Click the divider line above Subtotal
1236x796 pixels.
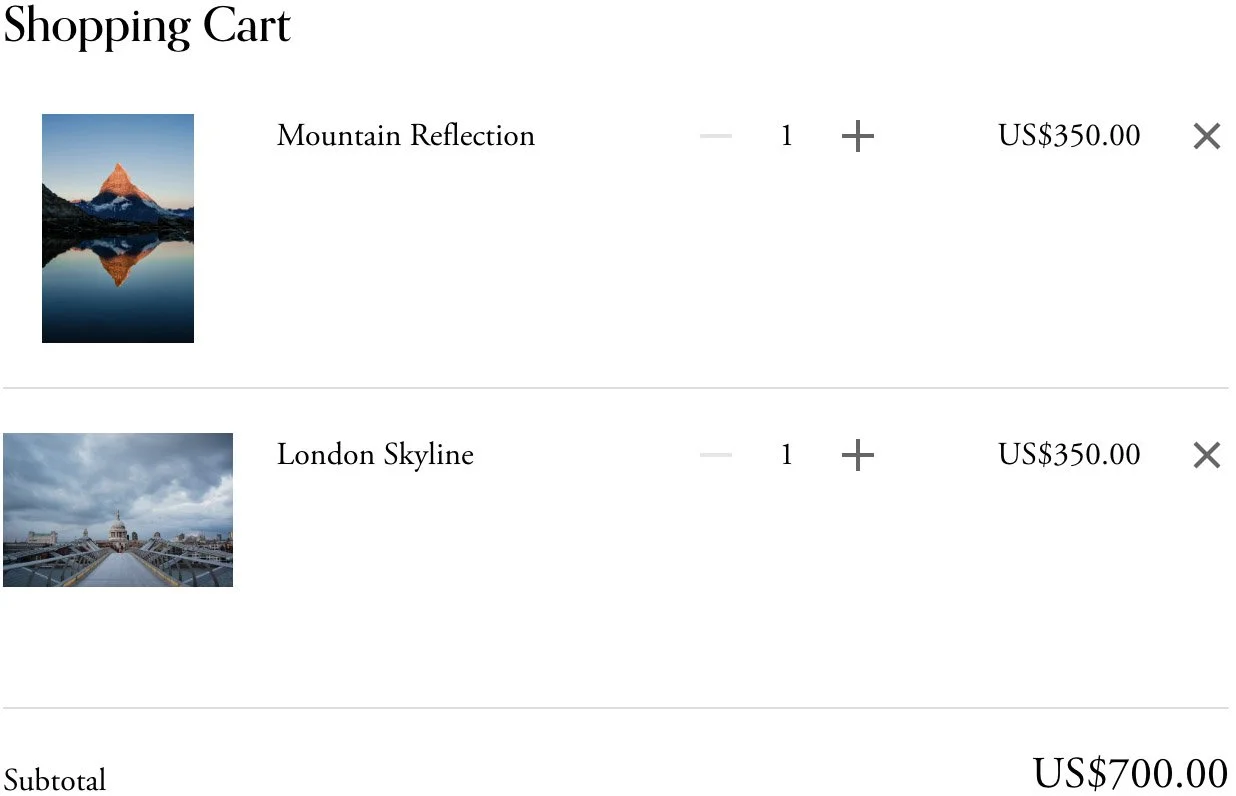pos(616,708)
